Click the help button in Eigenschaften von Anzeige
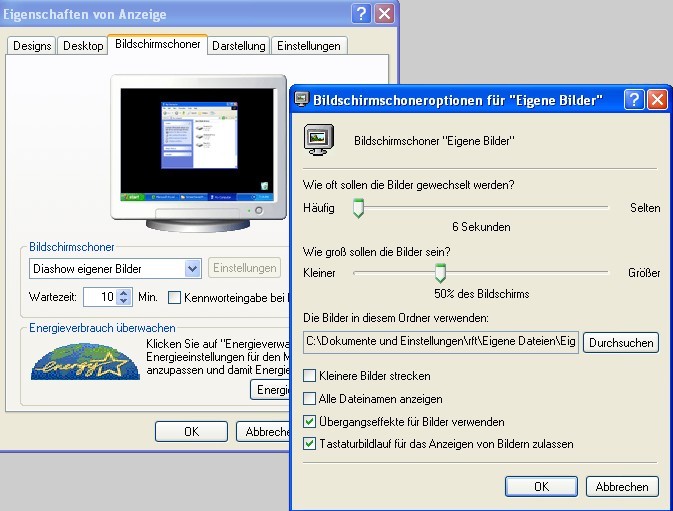The image size is (673, 511). pos(361,14)
